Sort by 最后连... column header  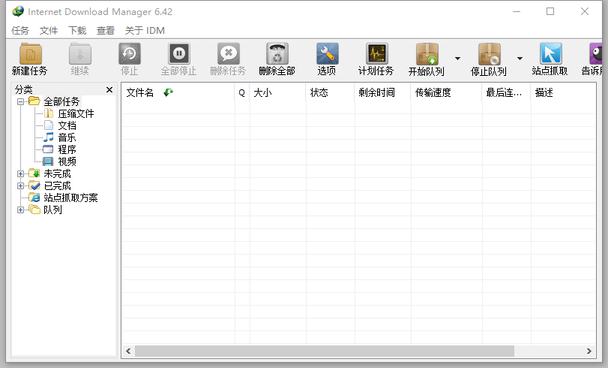pos(506,93)
